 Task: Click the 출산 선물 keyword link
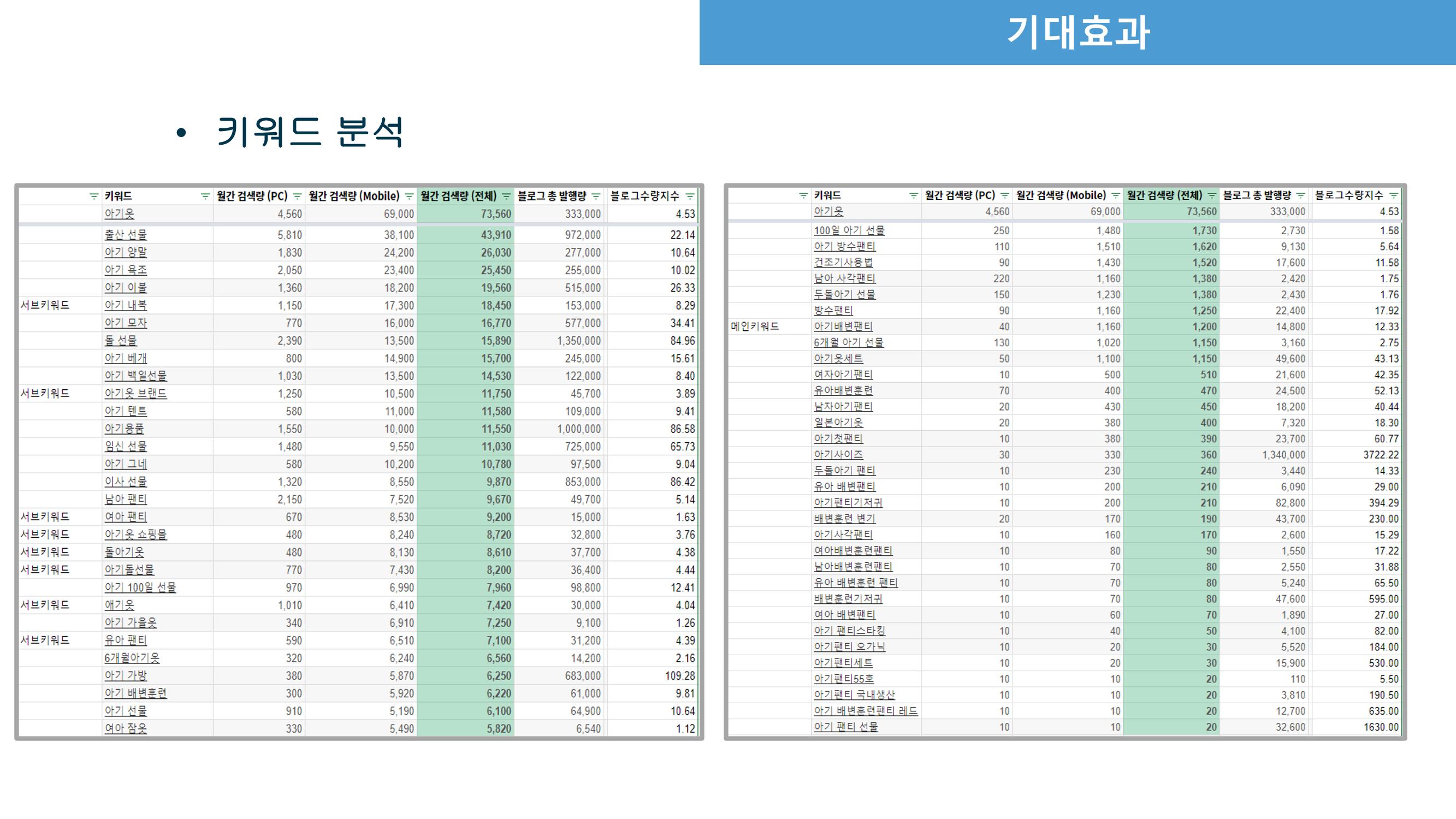coord(126,235)
